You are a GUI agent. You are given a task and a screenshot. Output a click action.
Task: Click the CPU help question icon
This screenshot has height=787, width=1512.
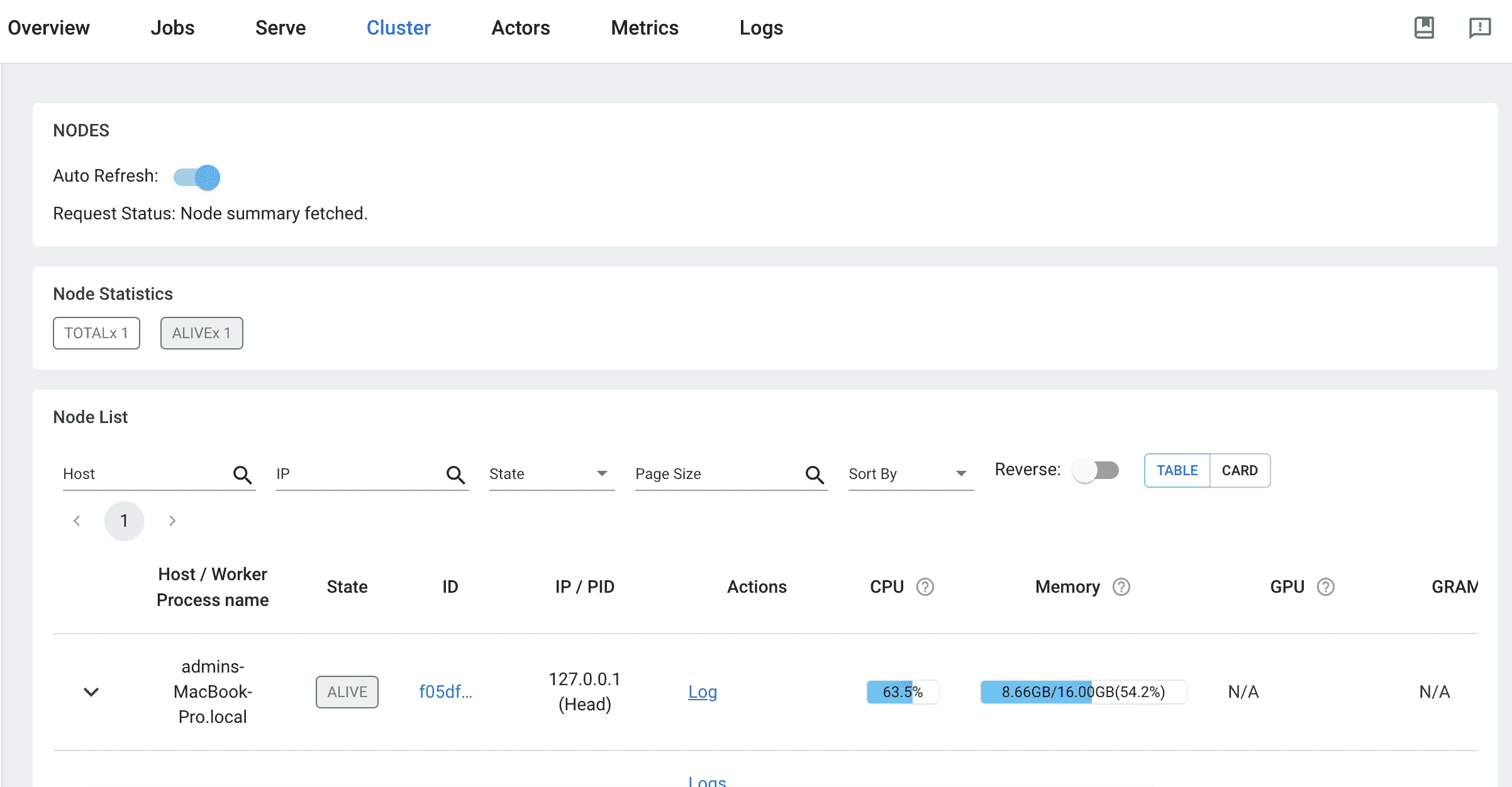(x=925, y=586)
